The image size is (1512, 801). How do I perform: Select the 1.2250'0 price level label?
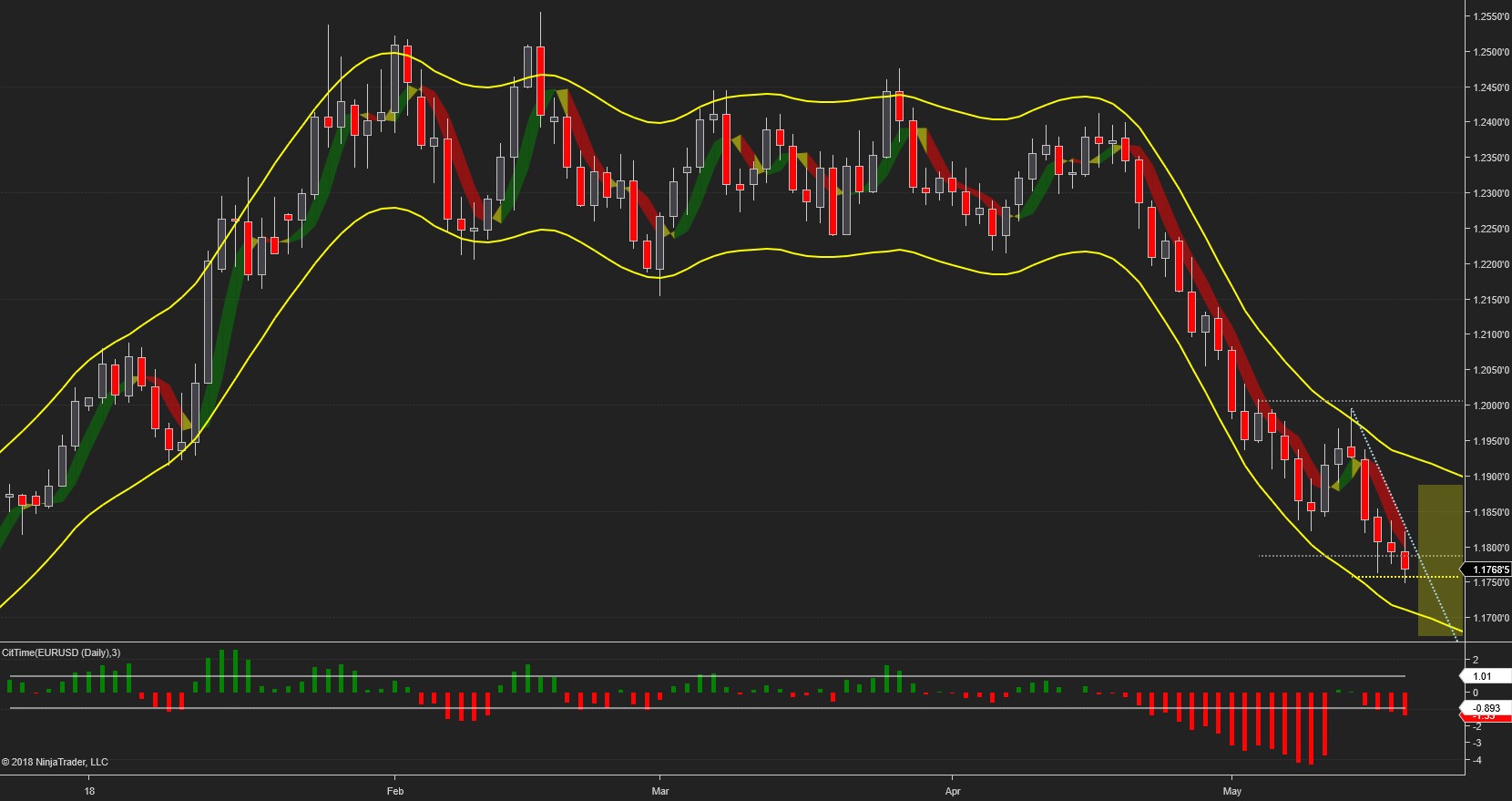pyautogui.click(x=1491, y=229)
